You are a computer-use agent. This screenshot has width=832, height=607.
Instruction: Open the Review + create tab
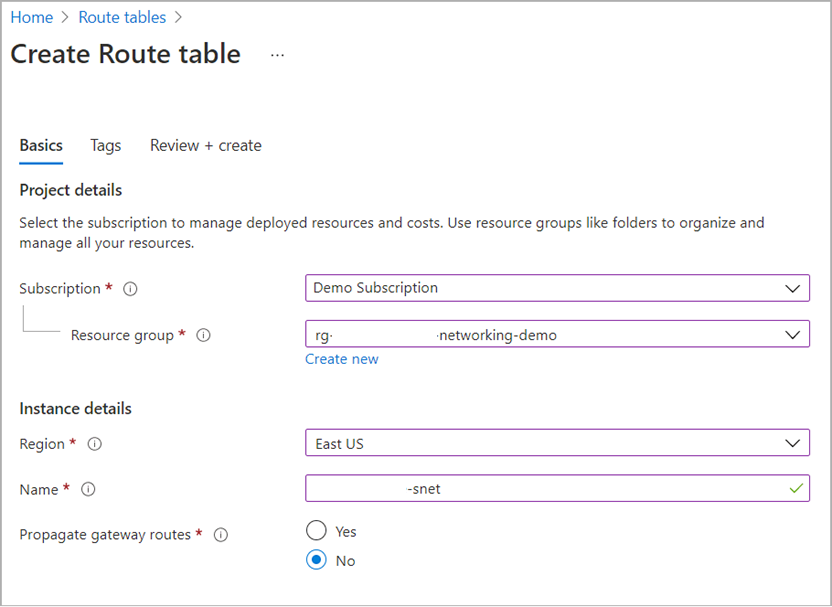[x=205, y=145]
